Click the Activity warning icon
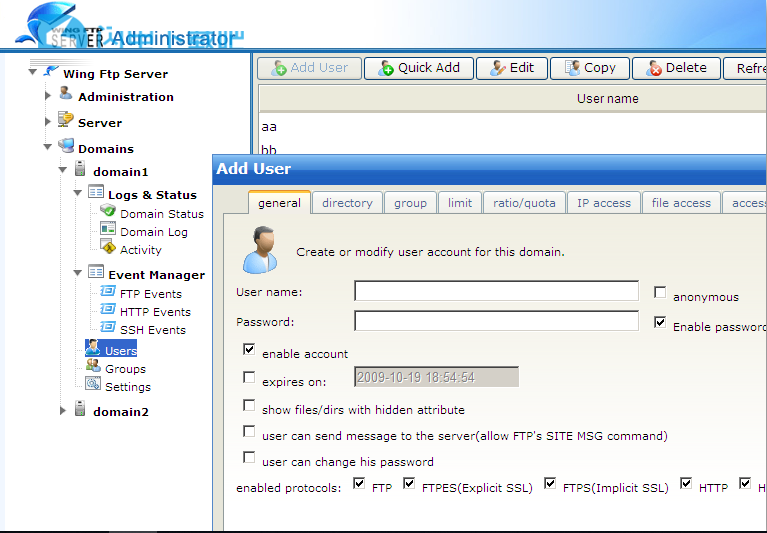 108,246
